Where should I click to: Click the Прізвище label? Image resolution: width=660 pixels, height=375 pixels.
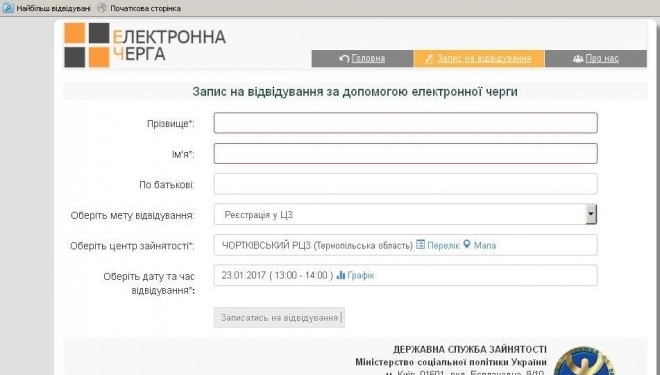tap(170, 124)
